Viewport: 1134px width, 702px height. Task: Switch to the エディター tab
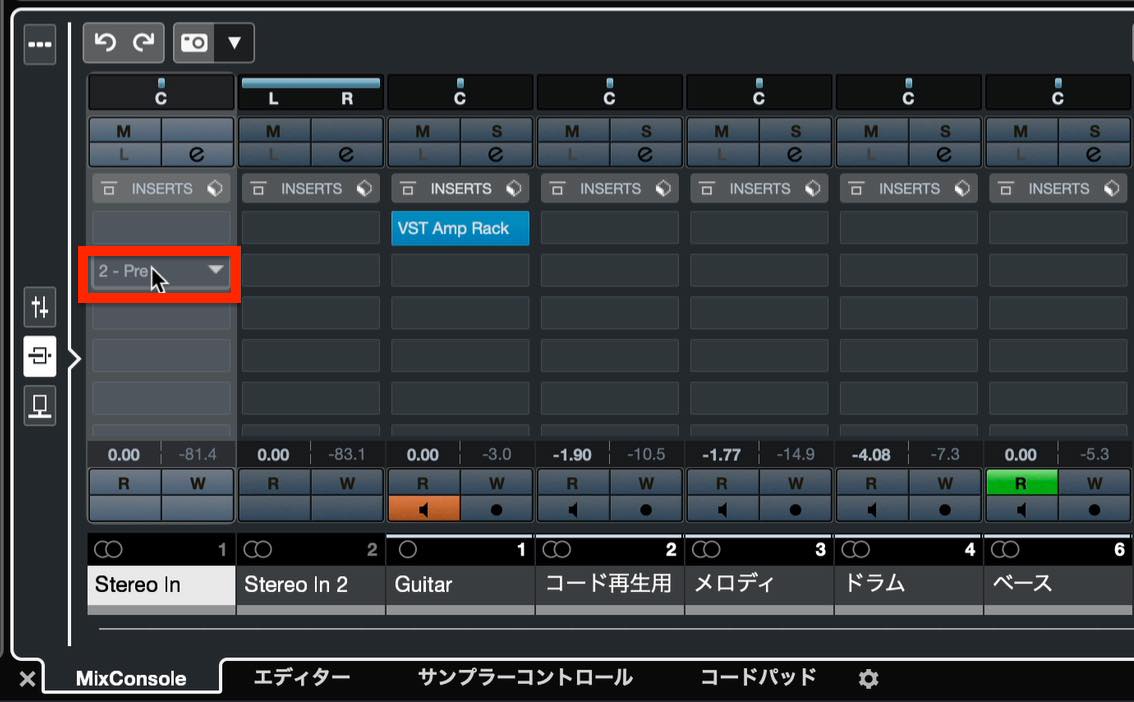(x=302, y=677)
